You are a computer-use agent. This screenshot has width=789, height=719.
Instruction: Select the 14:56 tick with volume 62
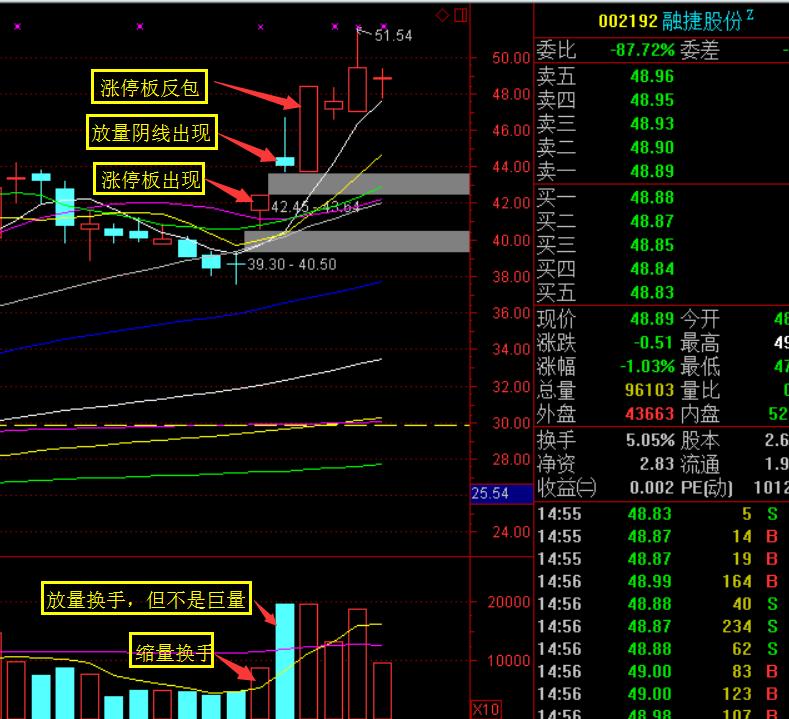[x=660, y=649]
